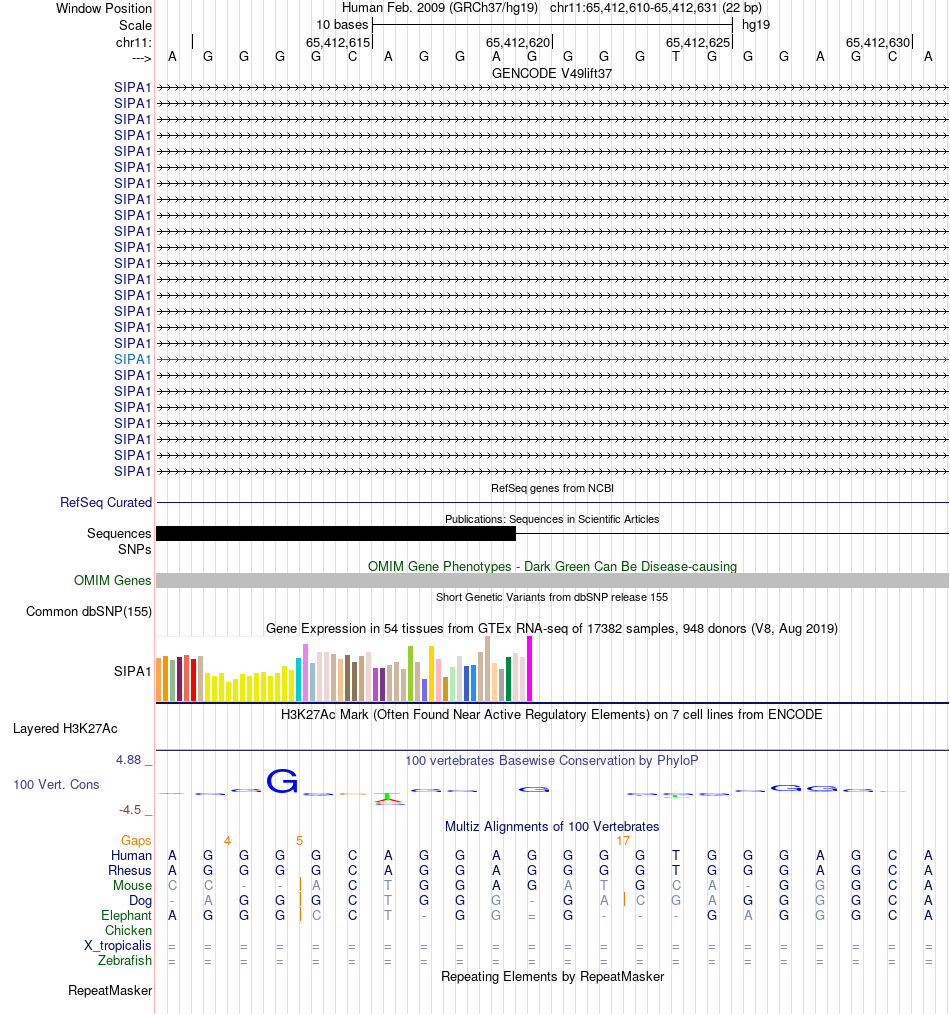Click the RepeatMasker track label
The image size is (950, 1014).
[110, 991]
